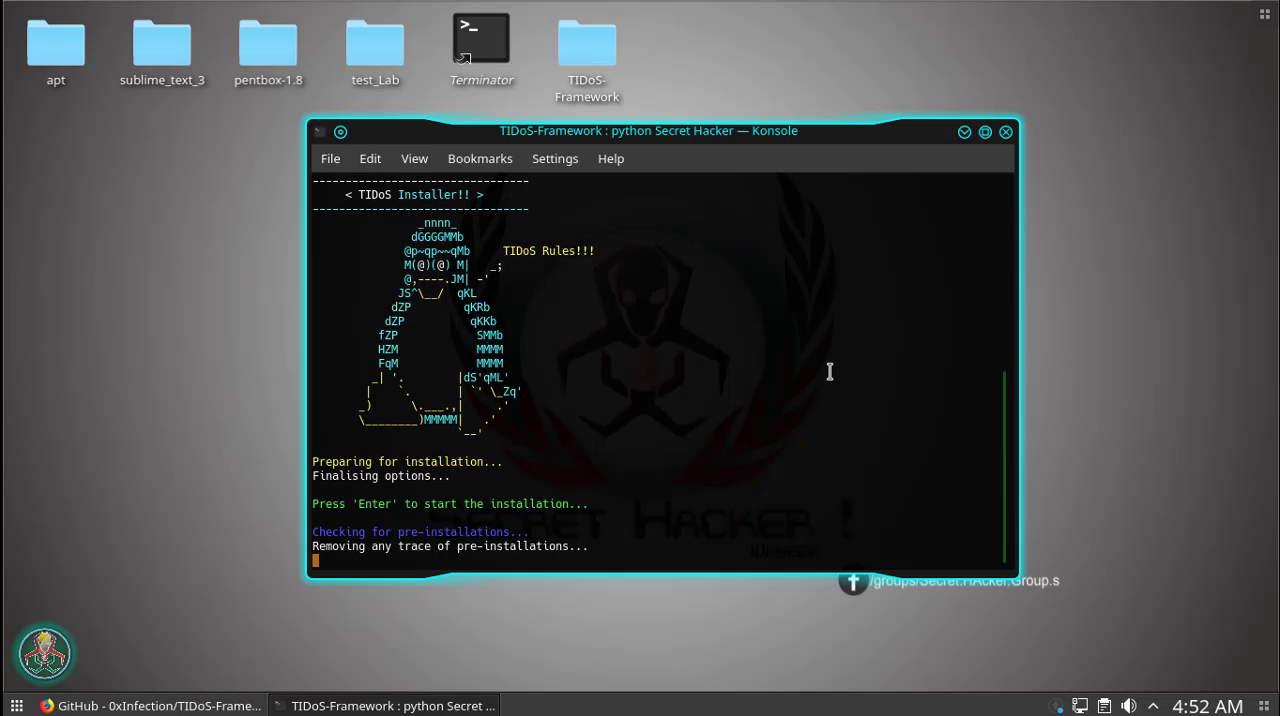Click the Konsole window title text

[648, 131]
